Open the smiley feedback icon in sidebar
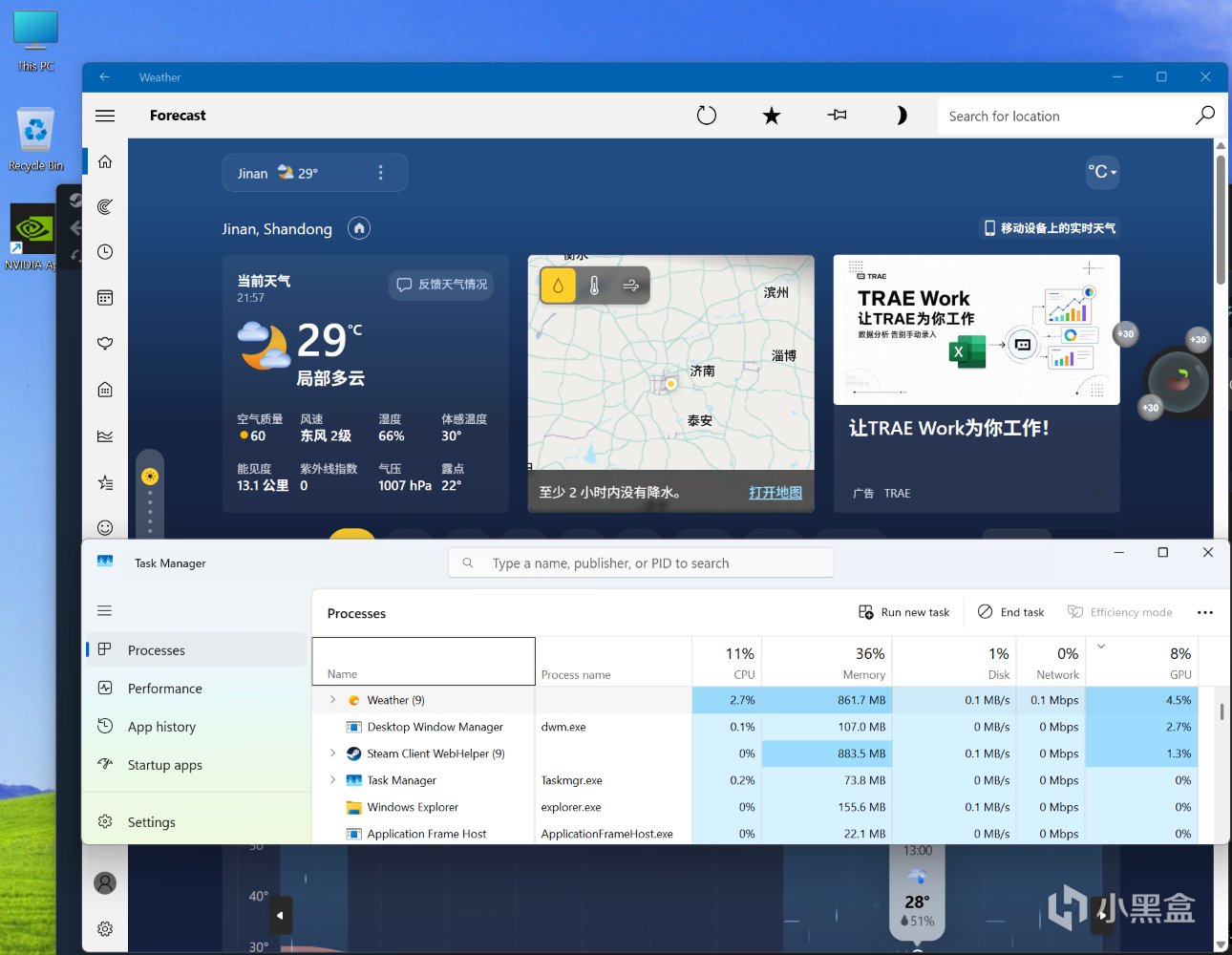 pos(105,527)
